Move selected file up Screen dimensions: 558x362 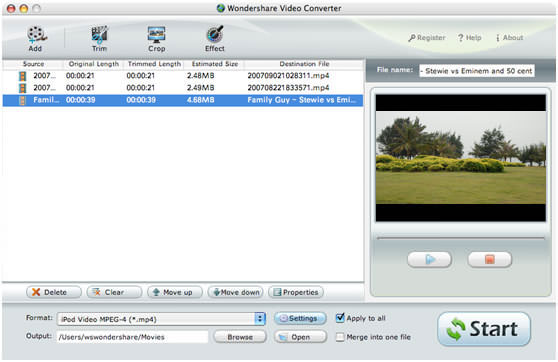tap(175, 292)
